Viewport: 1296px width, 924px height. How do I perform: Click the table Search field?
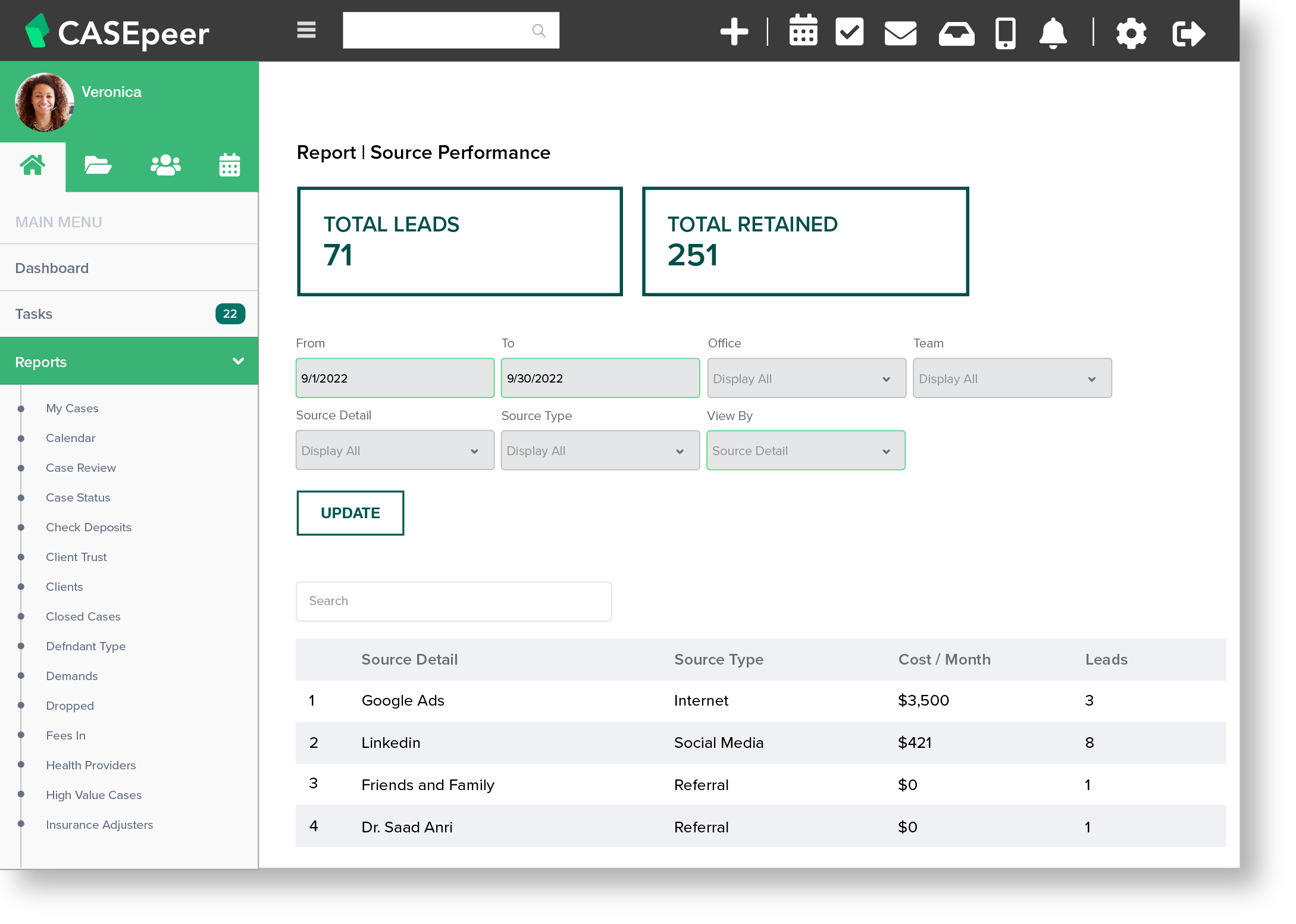(453, 602)
